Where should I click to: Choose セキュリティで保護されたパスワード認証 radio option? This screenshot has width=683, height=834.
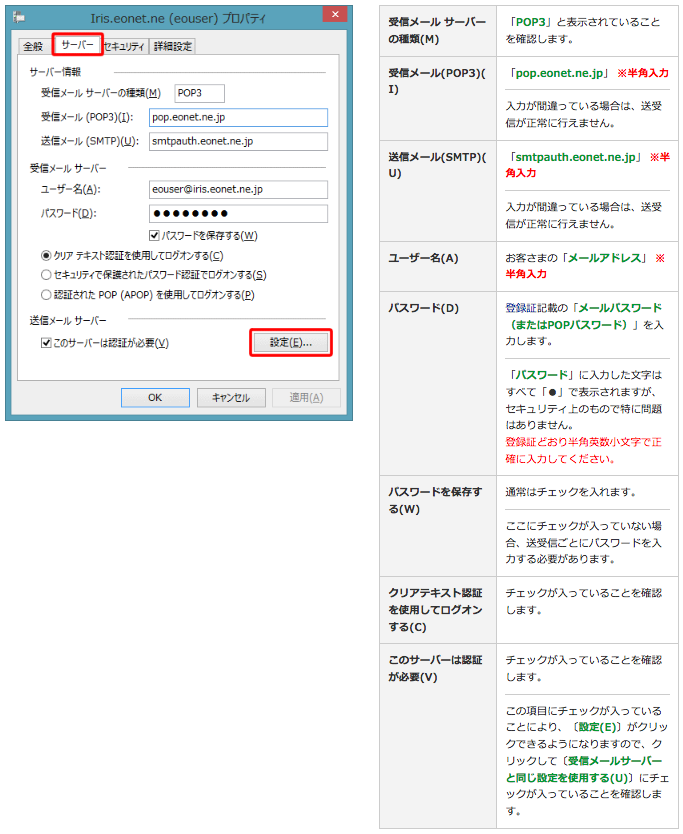click(46, 275)
